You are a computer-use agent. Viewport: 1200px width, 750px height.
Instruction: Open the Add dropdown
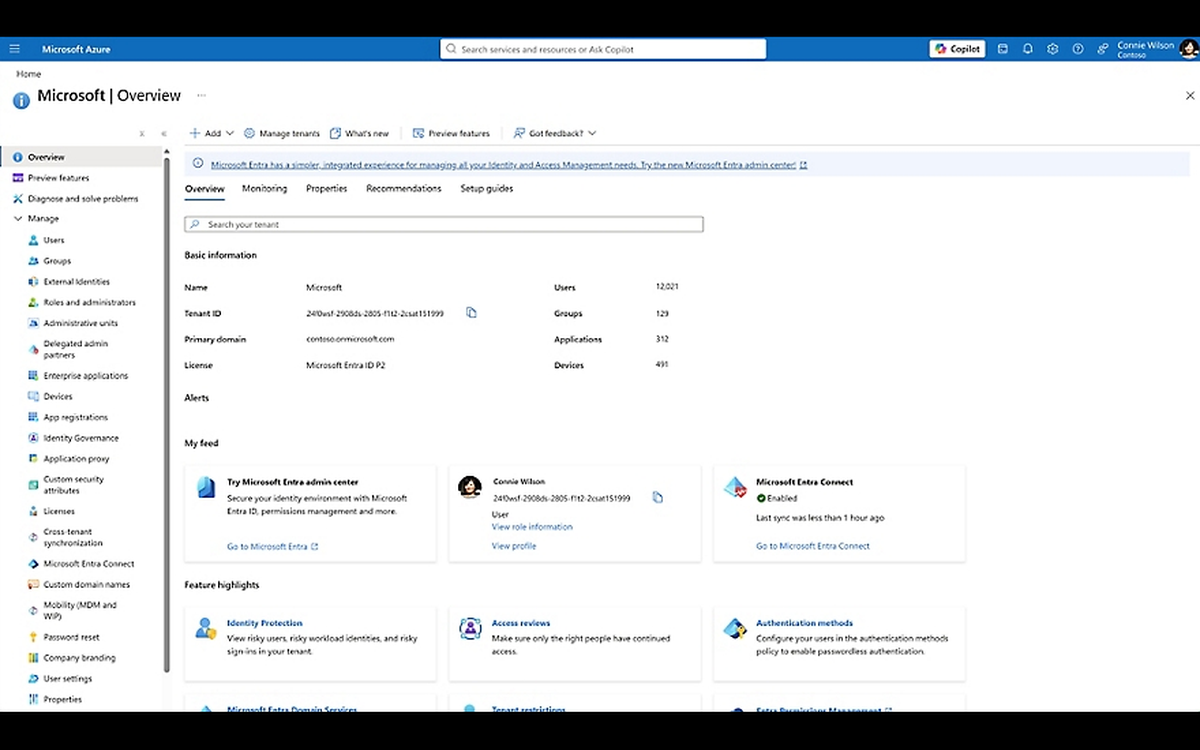pos(211,133)
